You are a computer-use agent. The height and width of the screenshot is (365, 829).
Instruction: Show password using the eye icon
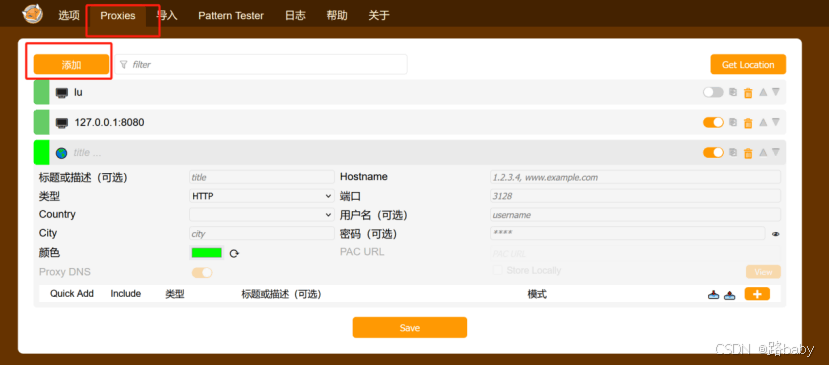click(x=776, y=234)
